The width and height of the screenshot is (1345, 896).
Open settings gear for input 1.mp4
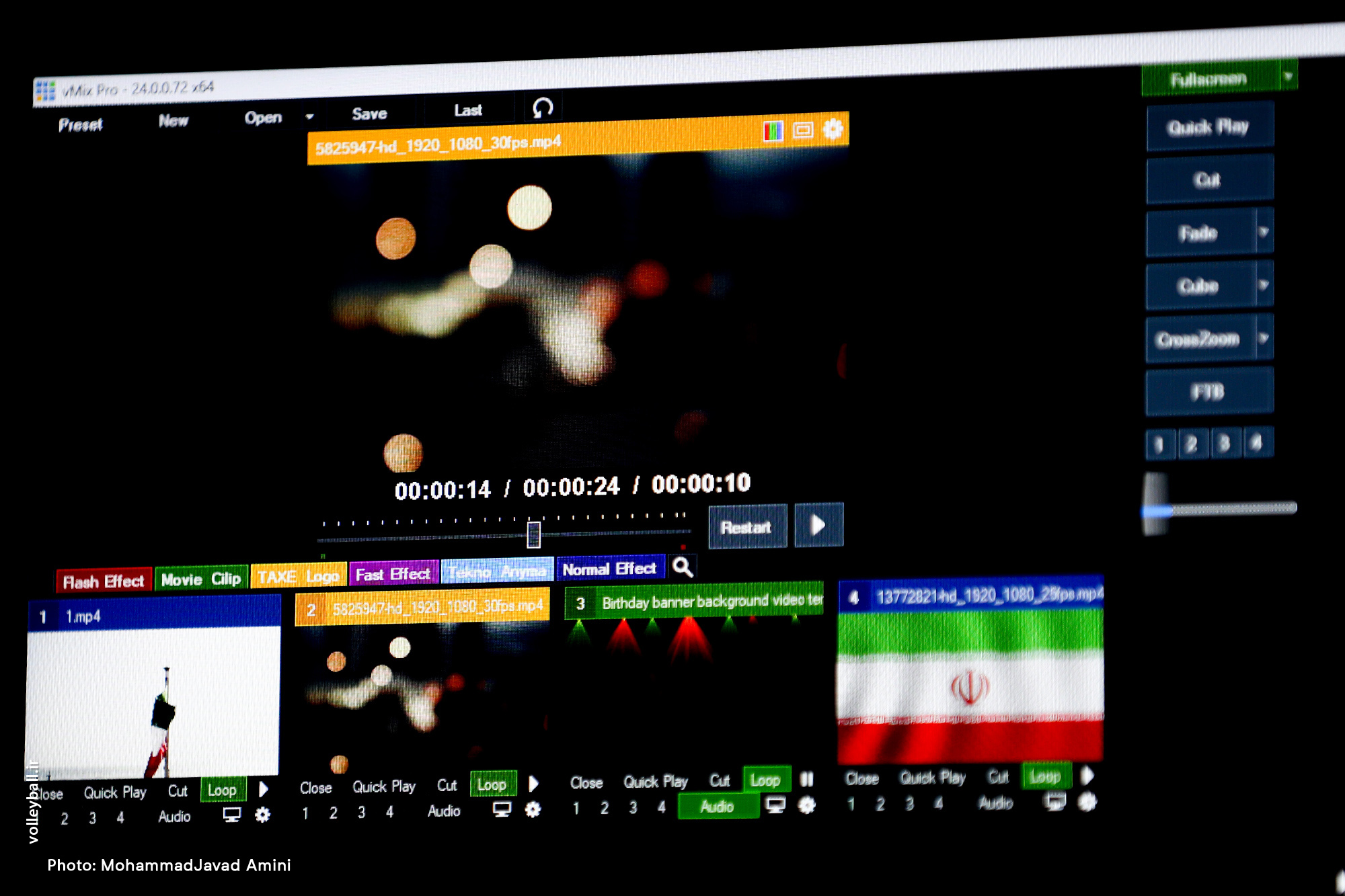262,815
